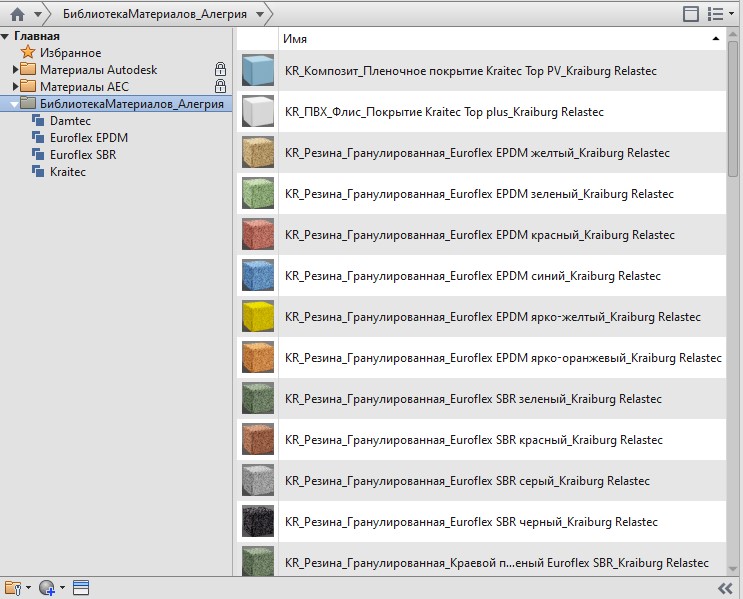Click material list vertical scrollbar thumb
743x599 pixels.
[x=733, y=110]
